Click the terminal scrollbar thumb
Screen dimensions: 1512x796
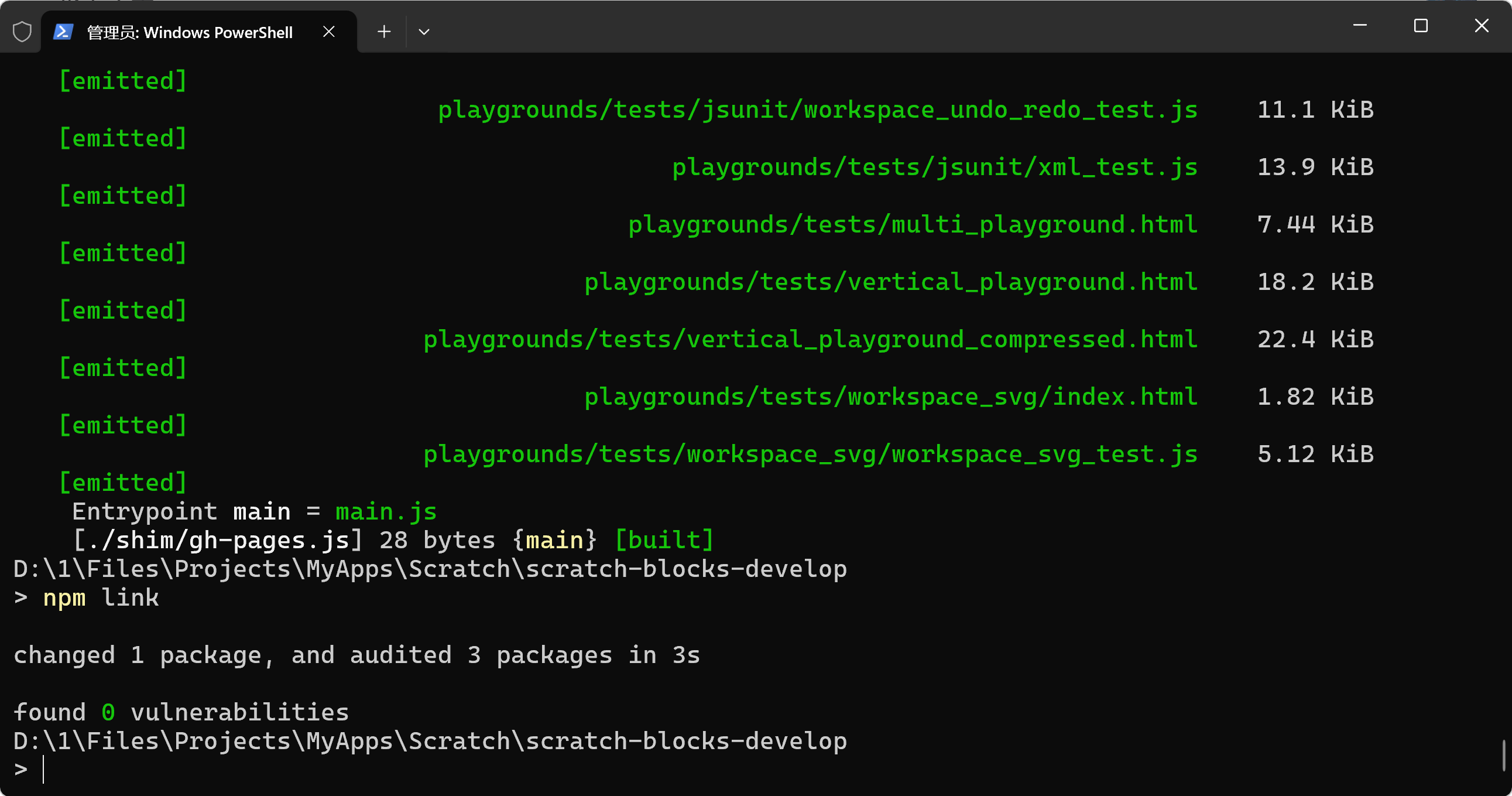1504,756
